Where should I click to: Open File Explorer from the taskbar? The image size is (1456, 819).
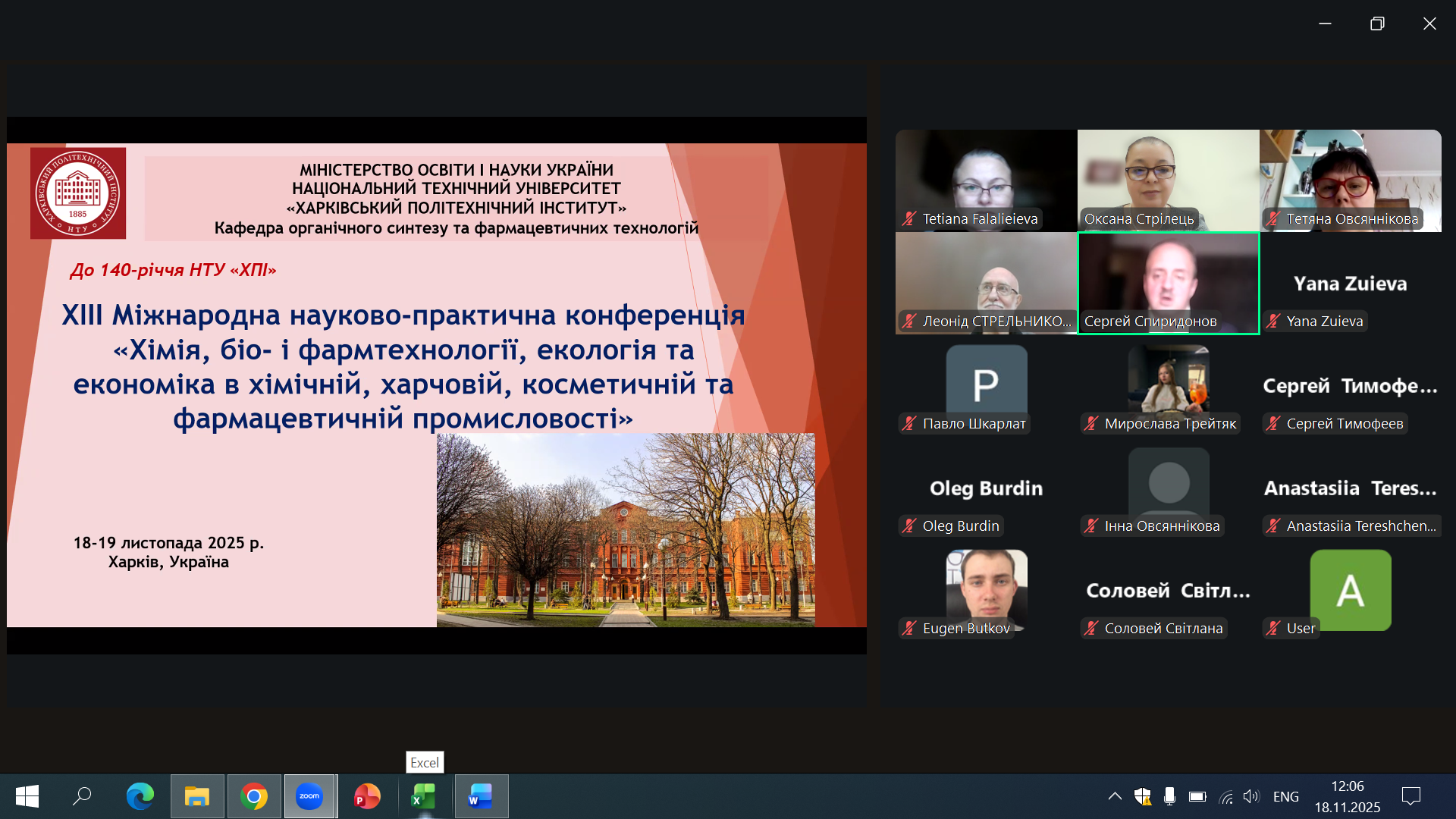coord(197,796)
